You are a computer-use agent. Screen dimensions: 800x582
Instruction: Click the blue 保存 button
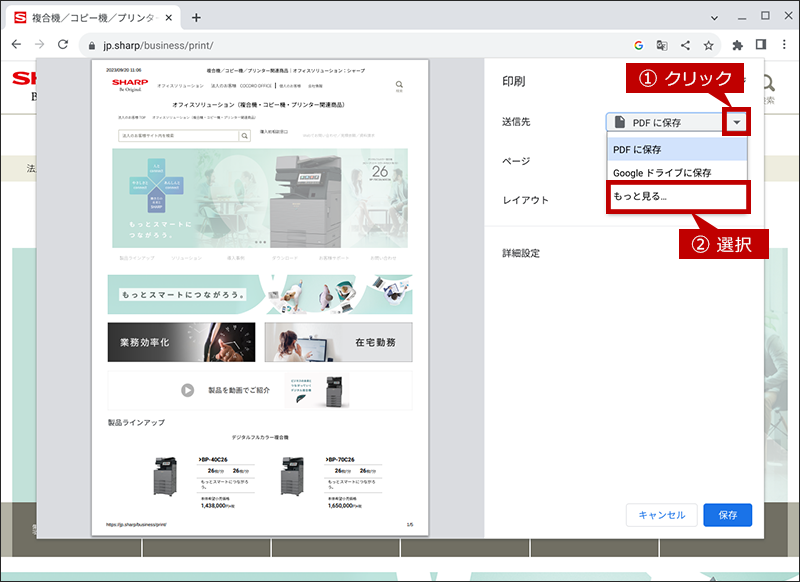click(728, 515)
